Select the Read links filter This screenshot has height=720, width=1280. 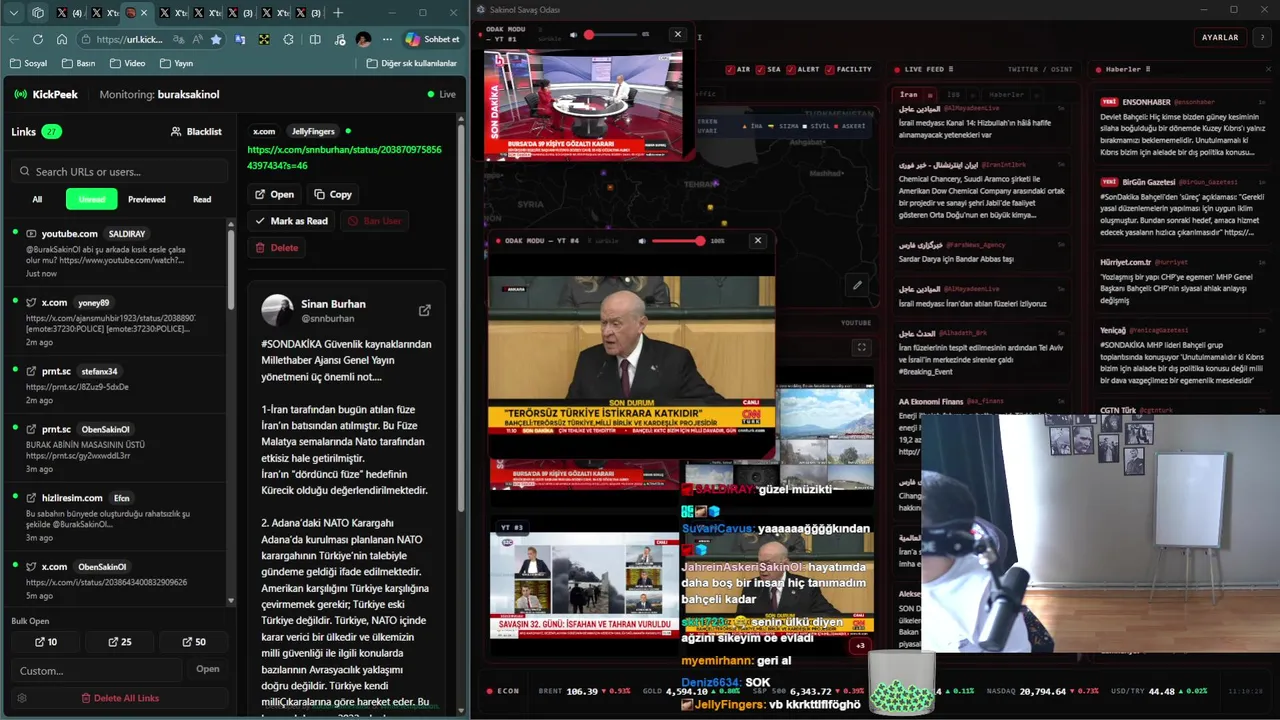tap(202, 199)
